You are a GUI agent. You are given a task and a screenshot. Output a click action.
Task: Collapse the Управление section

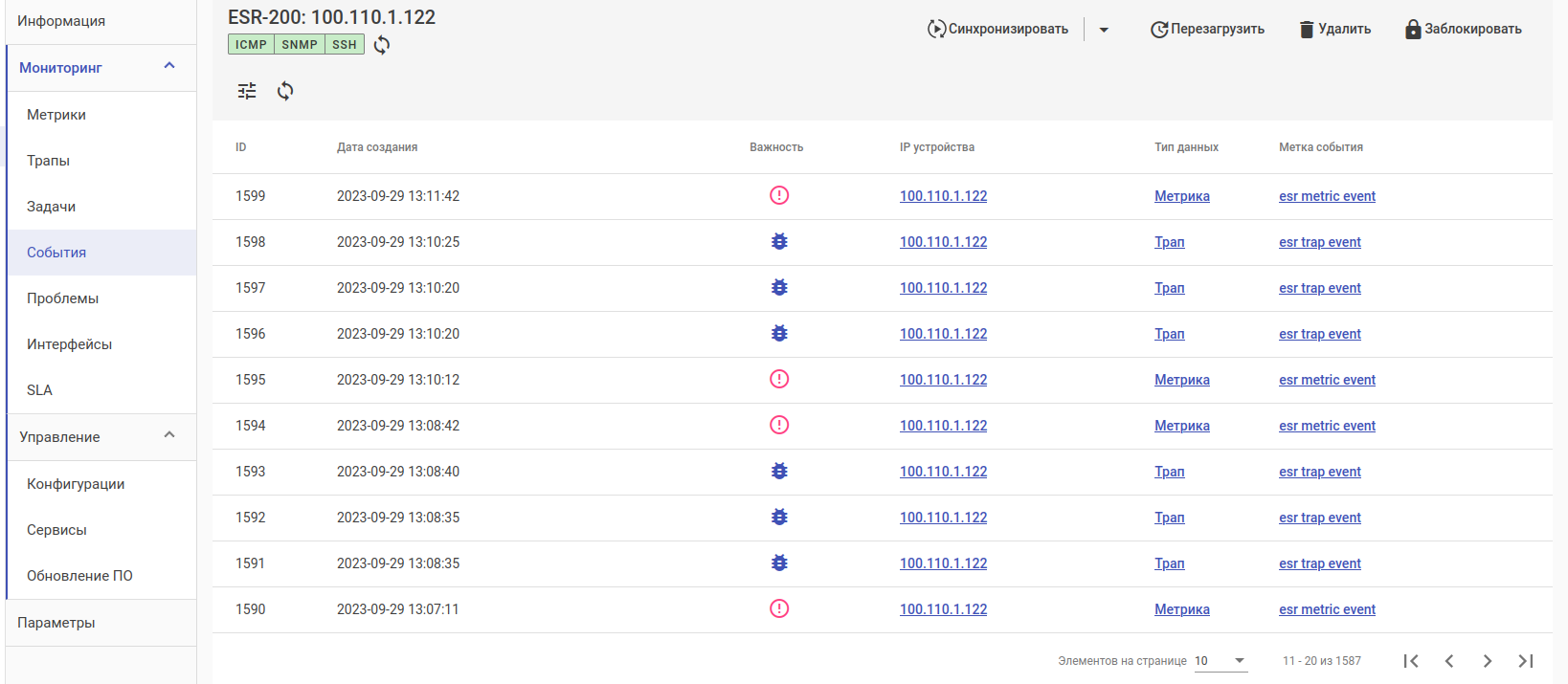pyautogui.click(x=169, y=435)
